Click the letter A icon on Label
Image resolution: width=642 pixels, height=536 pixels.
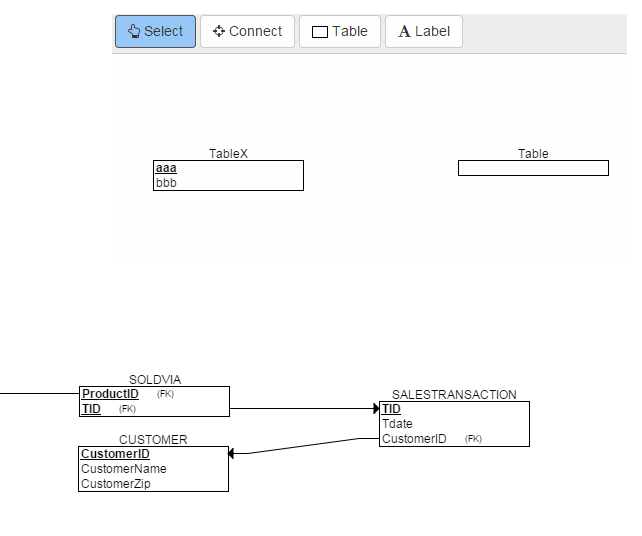tap(405, 31)
